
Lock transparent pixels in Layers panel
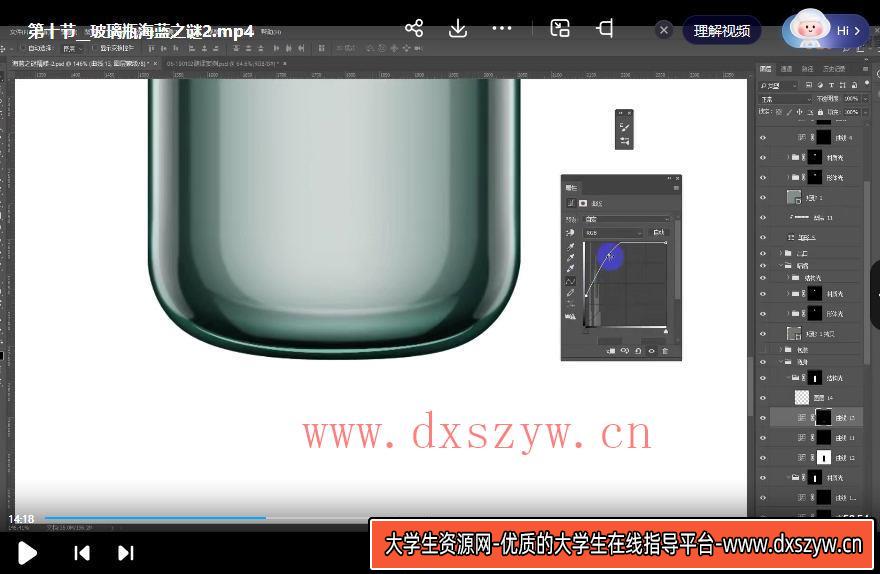(x=778, y=112)
